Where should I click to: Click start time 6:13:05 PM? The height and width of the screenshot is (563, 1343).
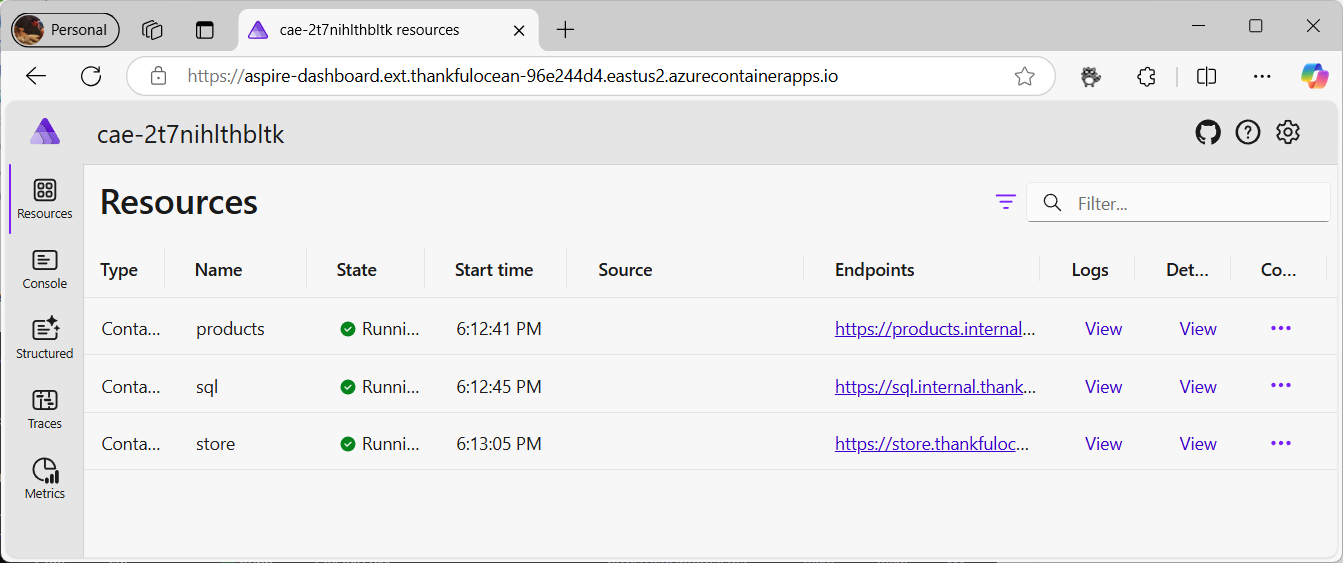coord(499,444)
